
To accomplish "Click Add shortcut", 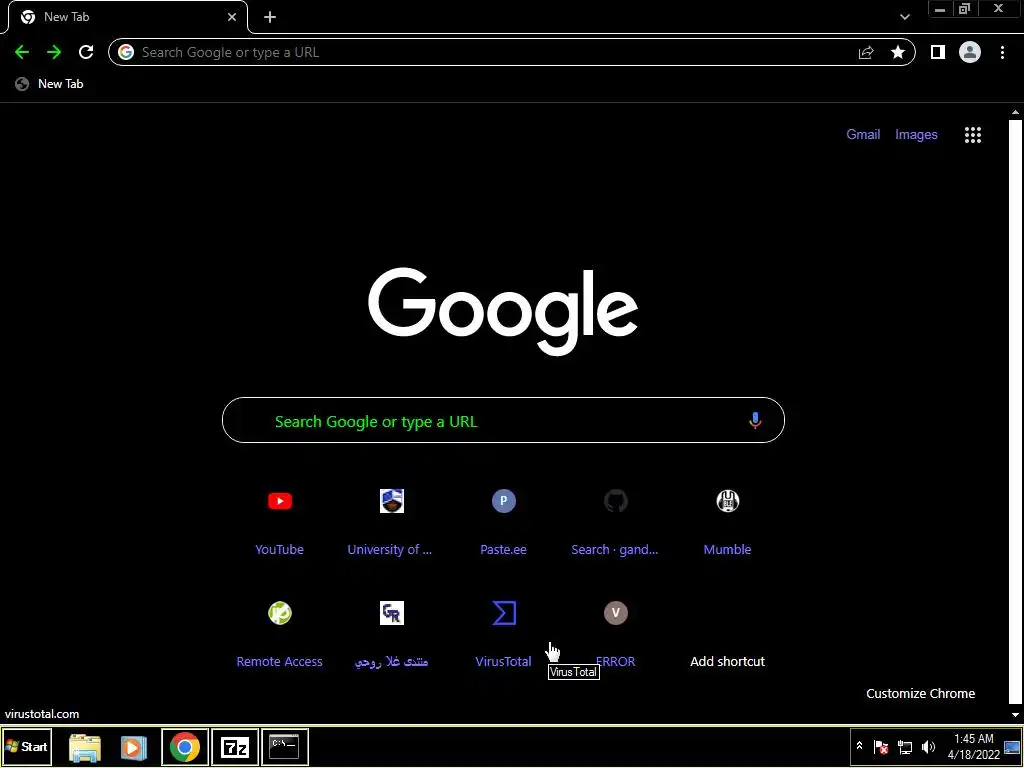I will [728, 662].
